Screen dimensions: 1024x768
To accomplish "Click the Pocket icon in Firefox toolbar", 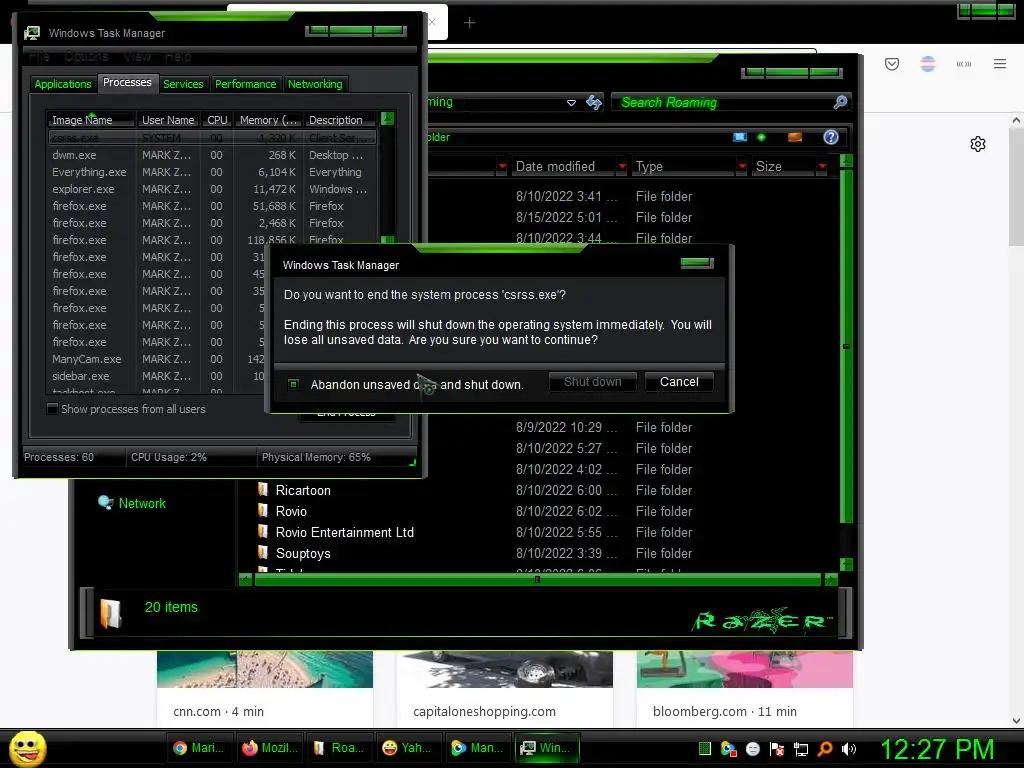I will pyautogui.click(x=892, y=63).
